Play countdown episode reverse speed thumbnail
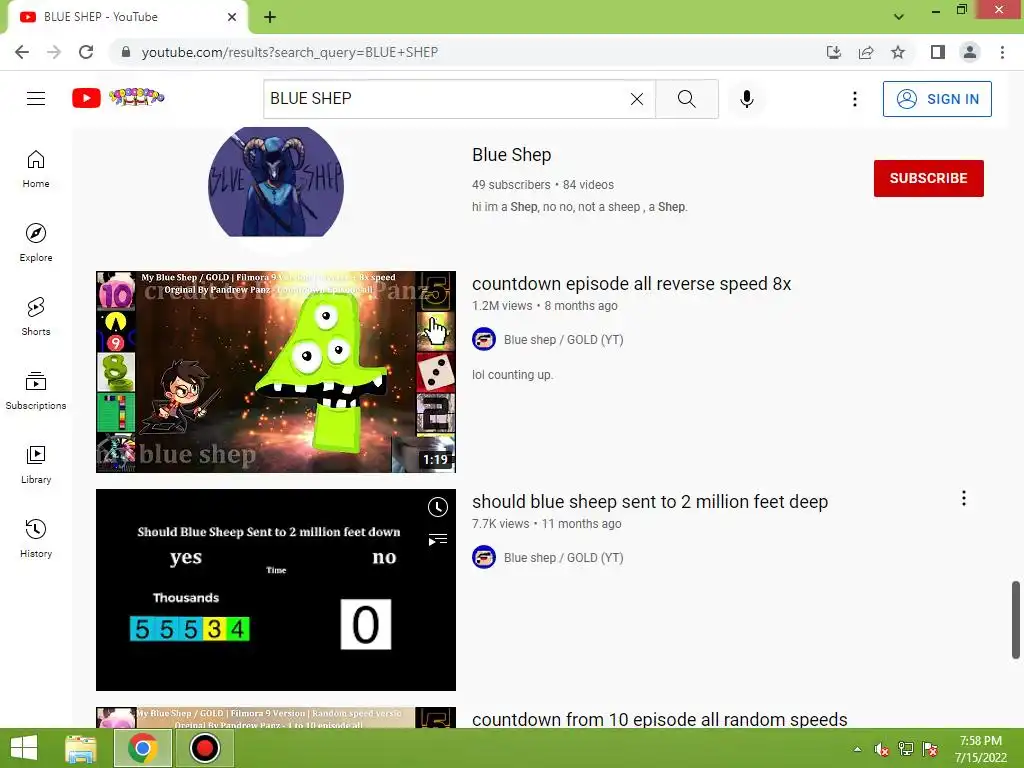 276,372
